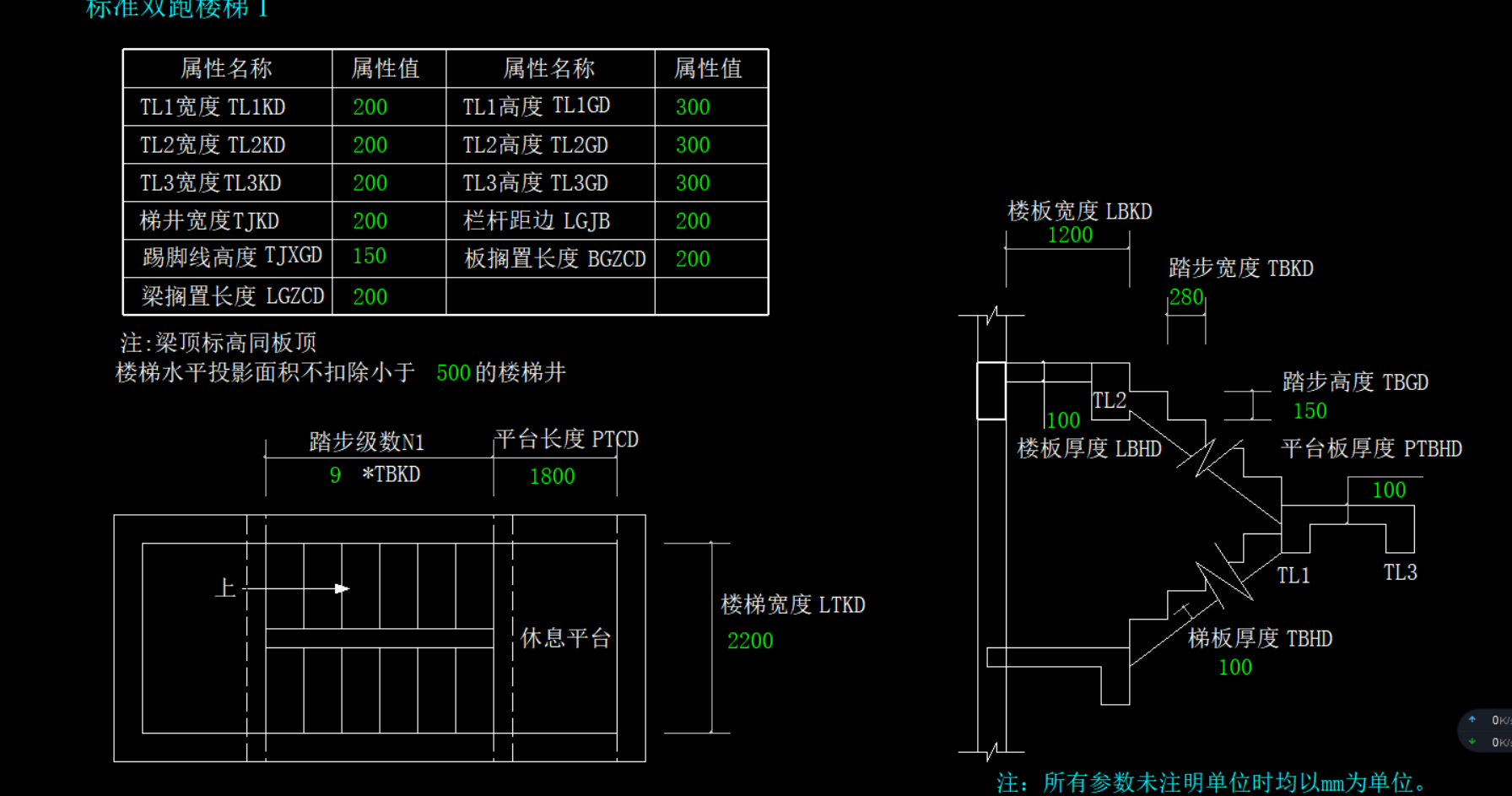Image resolution: width=1512 pixels, height=796 pixels.
Task: Click the label '踏步高度 TBGD'
Action: [x=1355, y=382]
